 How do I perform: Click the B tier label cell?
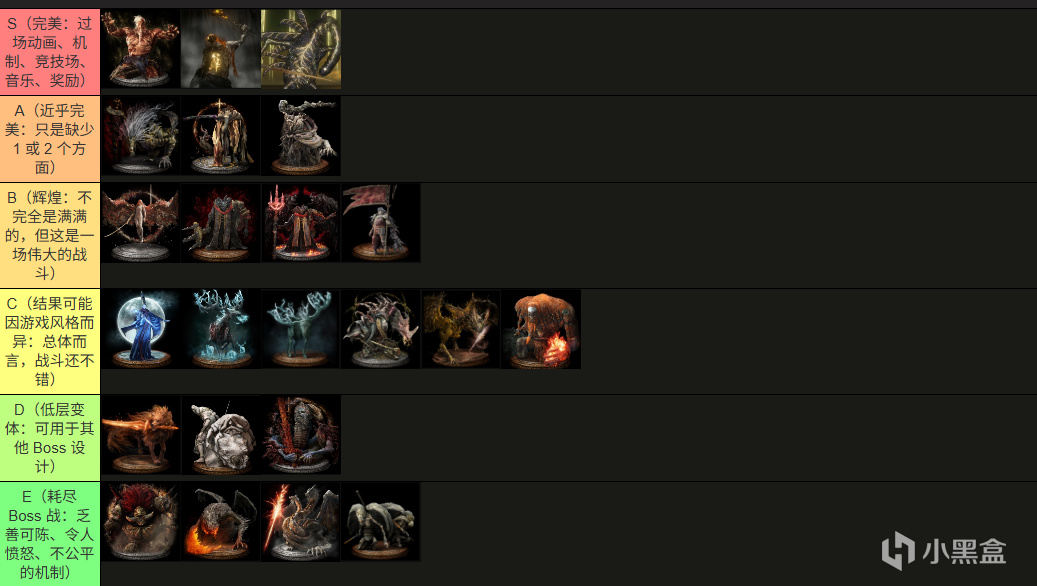tap(50, 235)
